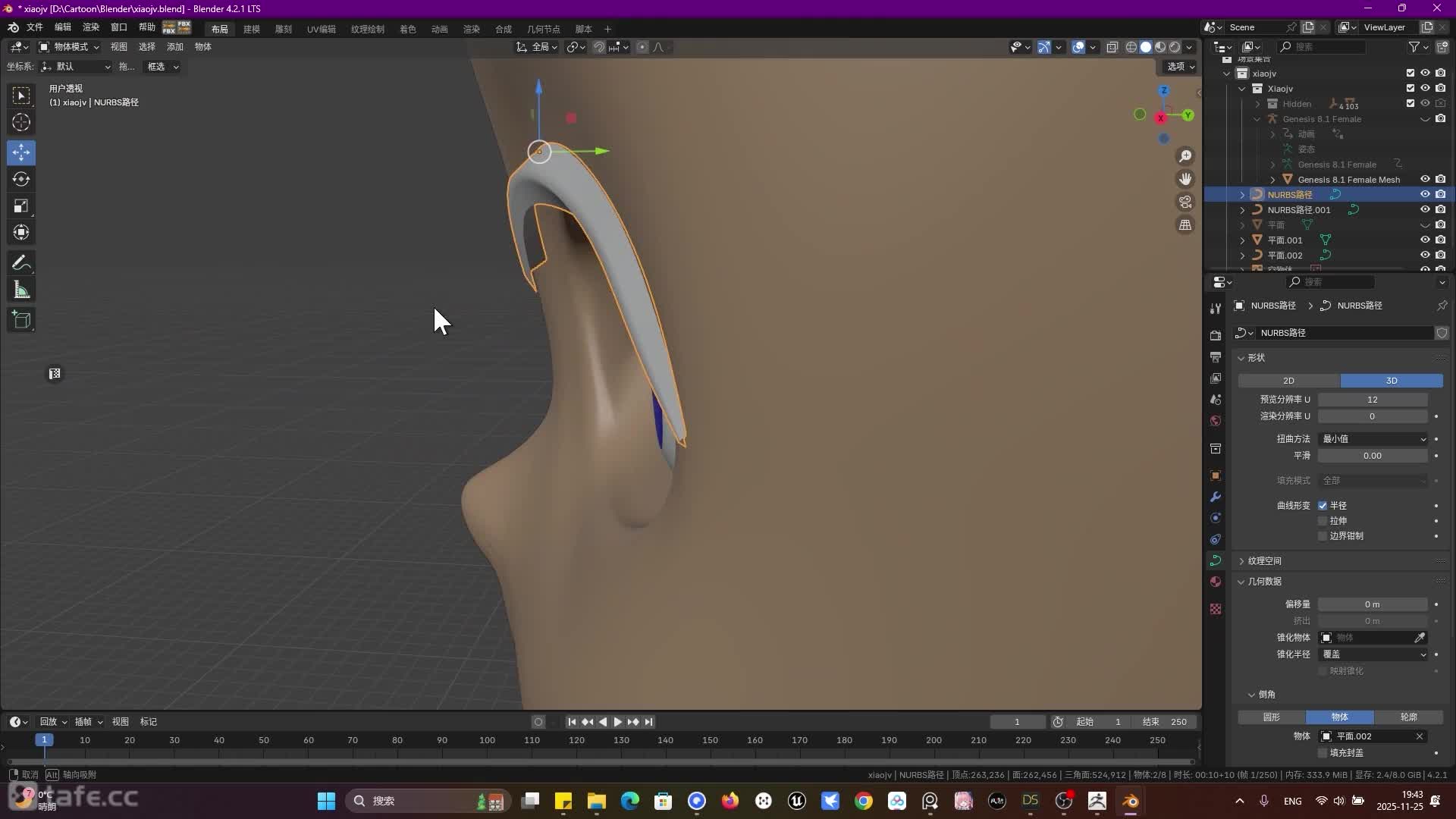Open the 扭曲方法 dropdown showing 最小值
This screenshot has height=819, width=1456.
point(1373,439)
